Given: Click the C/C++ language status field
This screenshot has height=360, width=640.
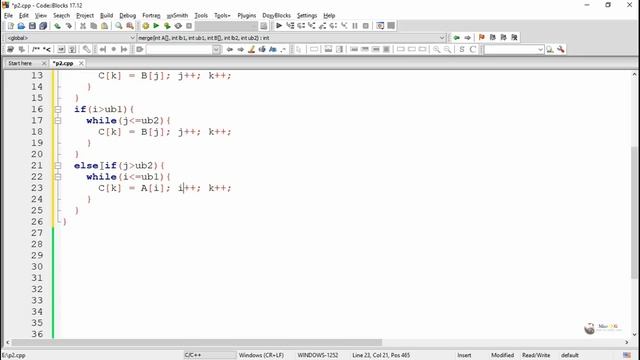Looking at the screenshot, I should [x=210, y=355].
